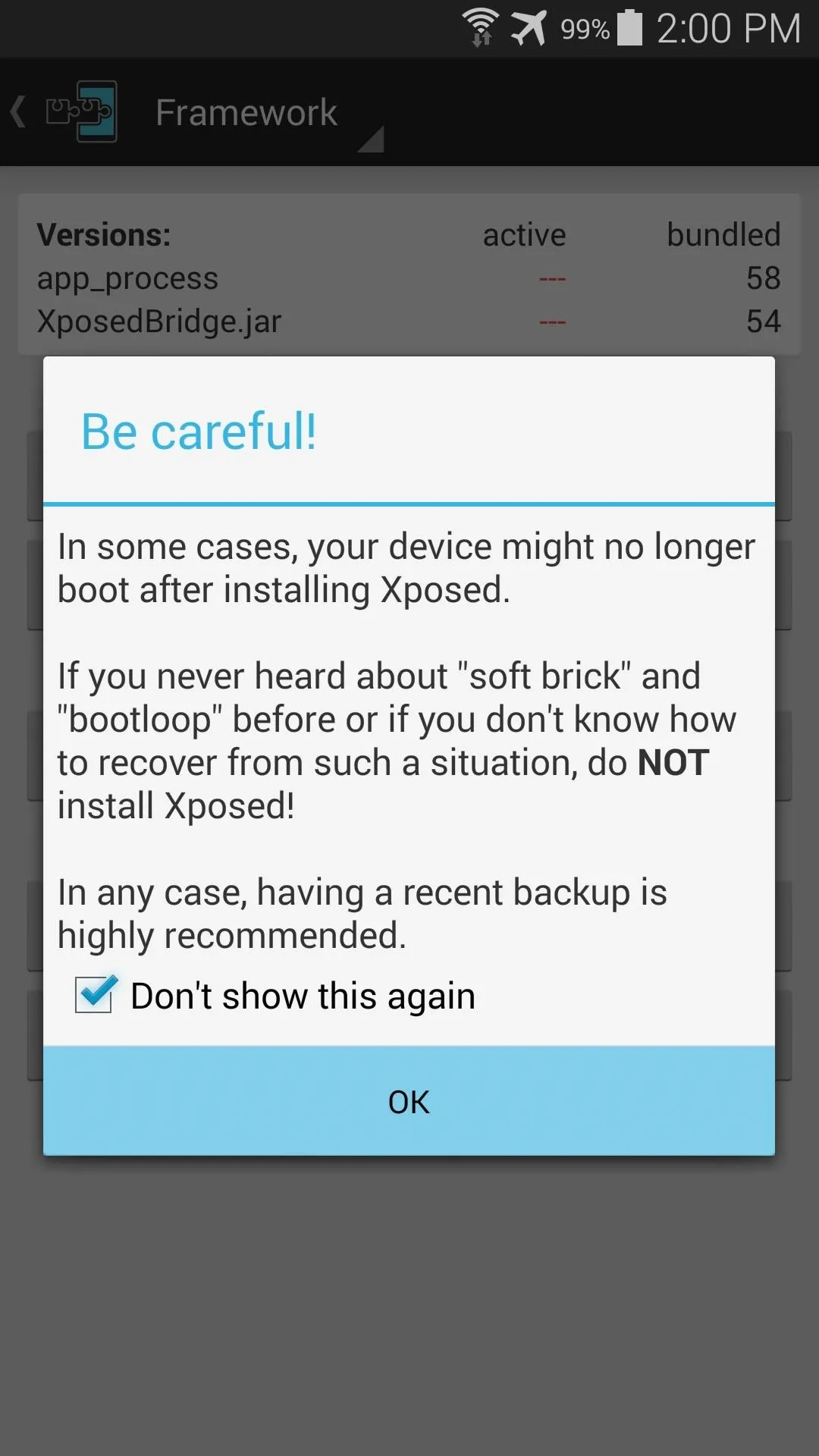Tap the Xposed Installer puzzle-piece app icon
The height and width of the screenshot is (1456, 819).
(x=81, y=111)
